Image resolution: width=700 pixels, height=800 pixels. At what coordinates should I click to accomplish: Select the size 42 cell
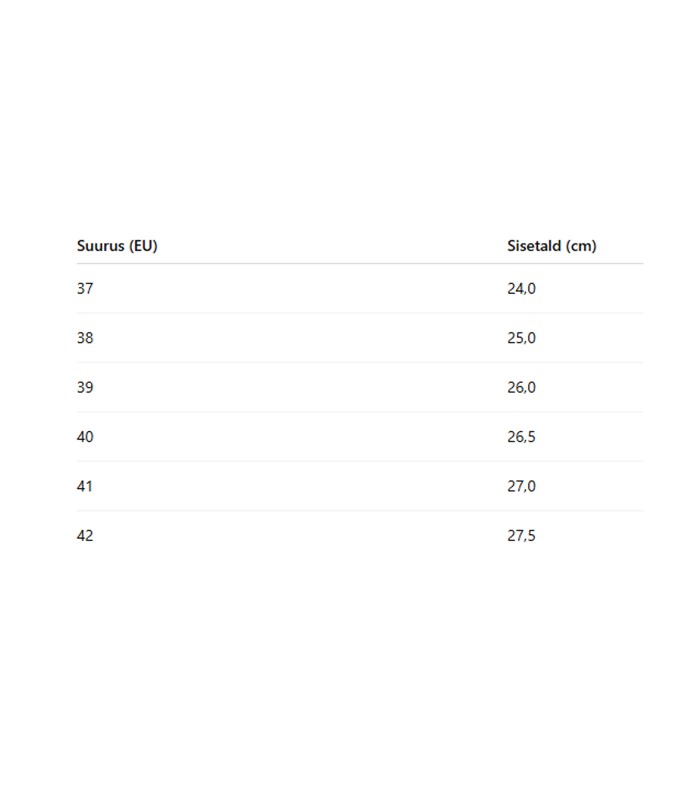pos(85,536)
